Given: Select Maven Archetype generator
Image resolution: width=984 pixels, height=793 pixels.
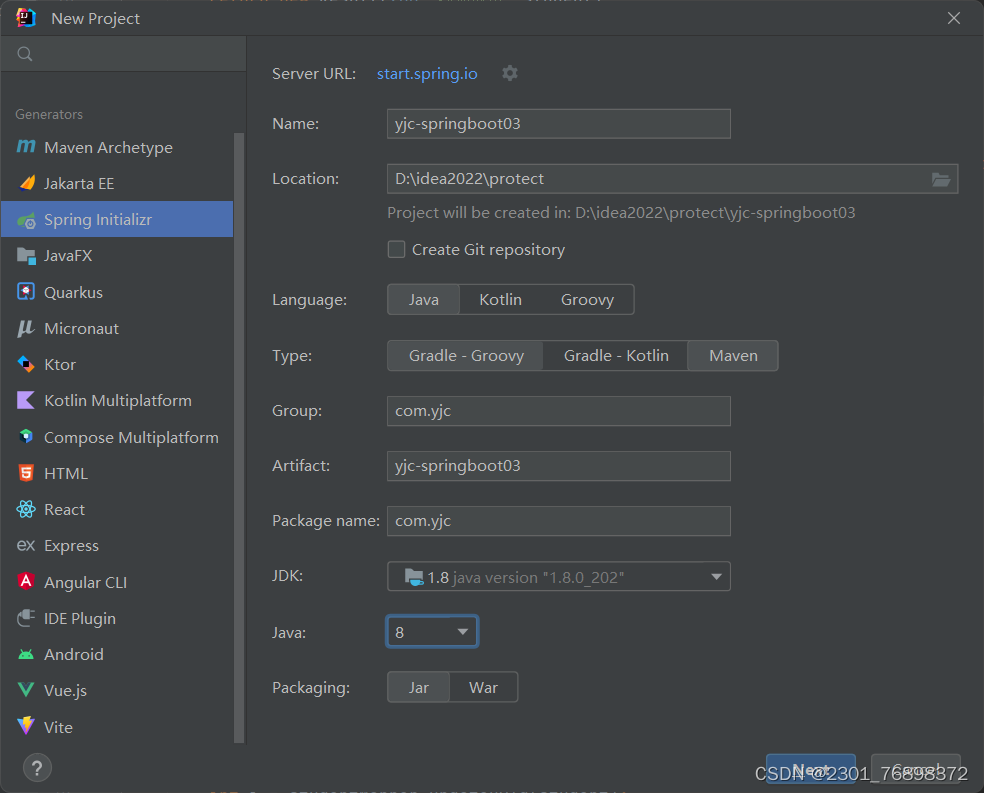Looking at the screenshot, I should coord(117,147).
